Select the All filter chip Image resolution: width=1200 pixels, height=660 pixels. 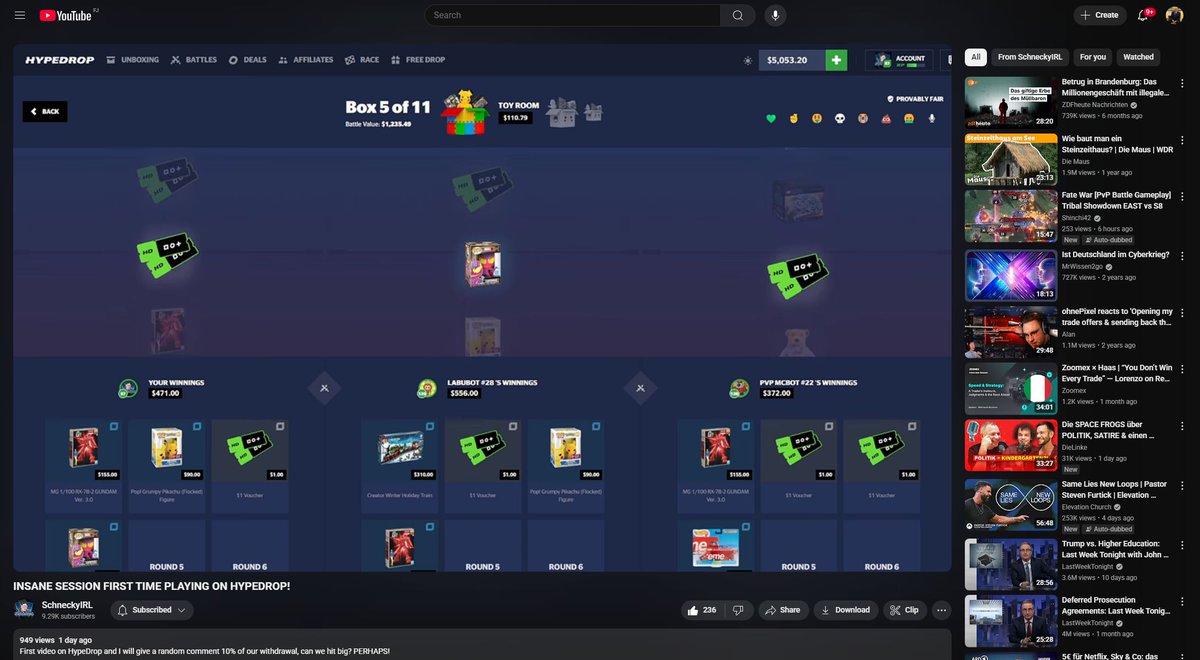click(x=975, y=57)
